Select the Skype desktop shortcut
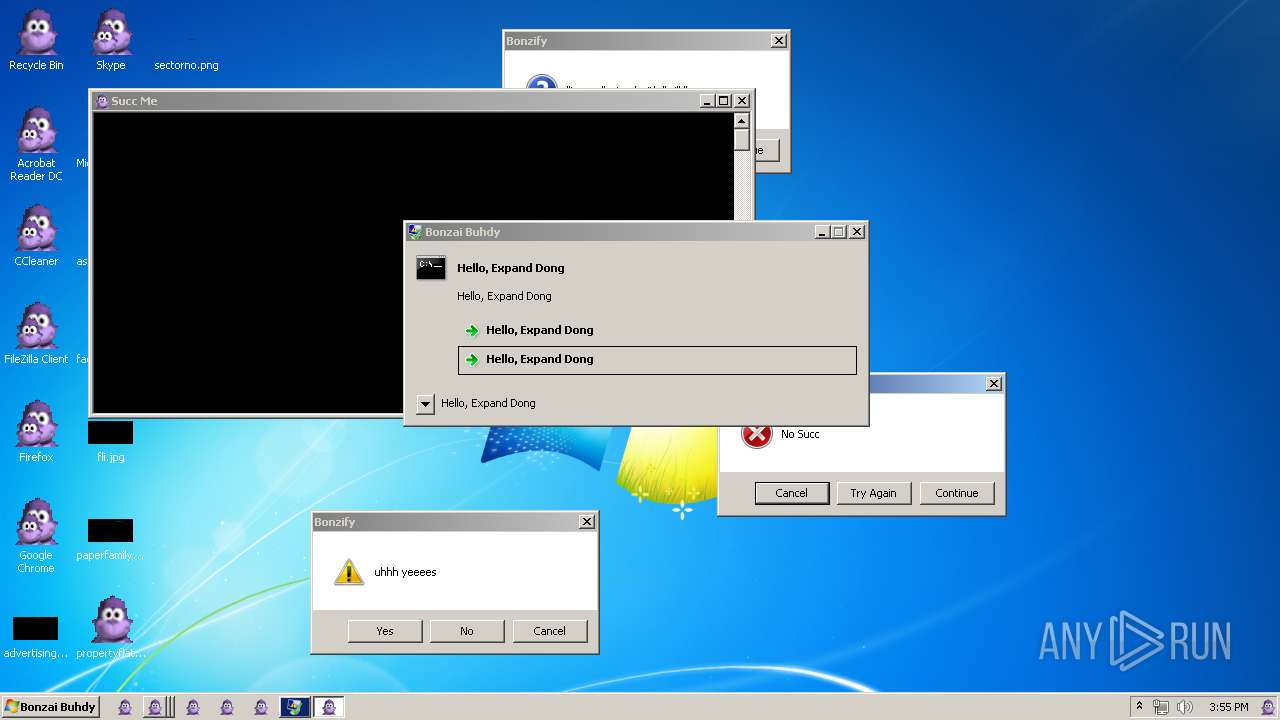1280x720 pixels. [111, 40]
